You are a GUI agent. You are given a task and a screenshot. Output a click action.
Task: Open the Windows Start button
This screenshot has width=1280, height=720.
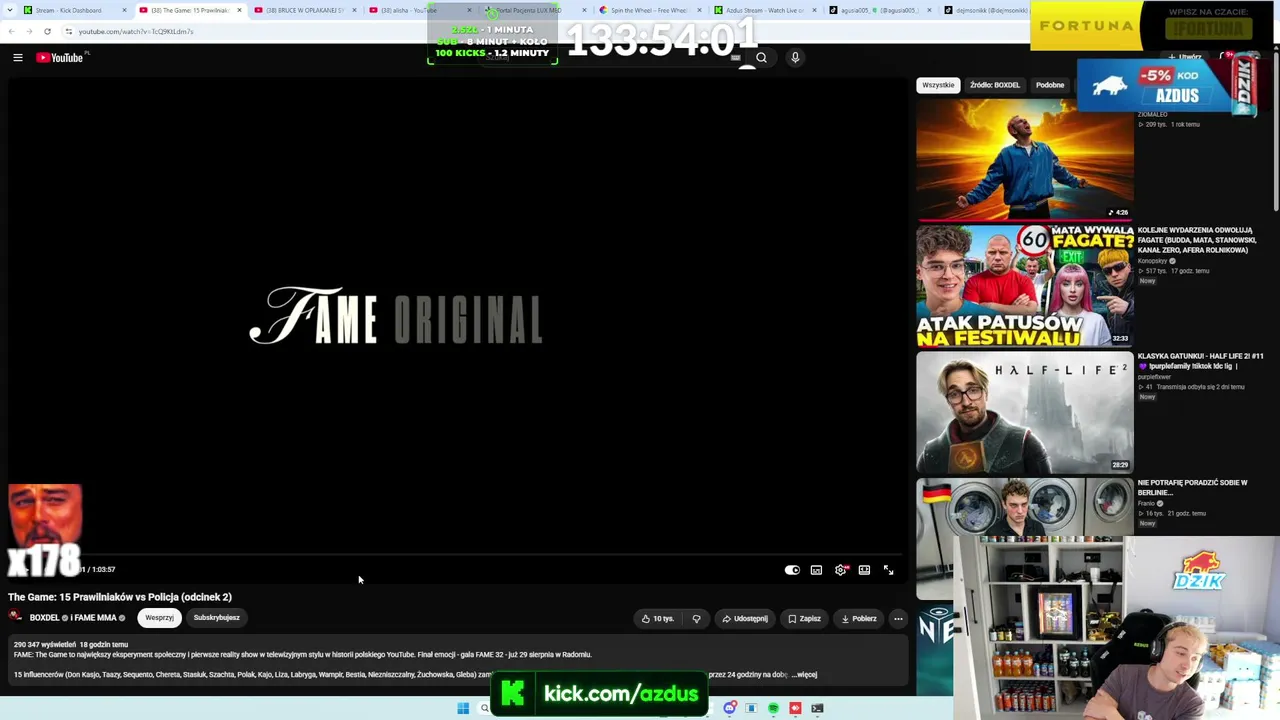(x=463, y=708)
